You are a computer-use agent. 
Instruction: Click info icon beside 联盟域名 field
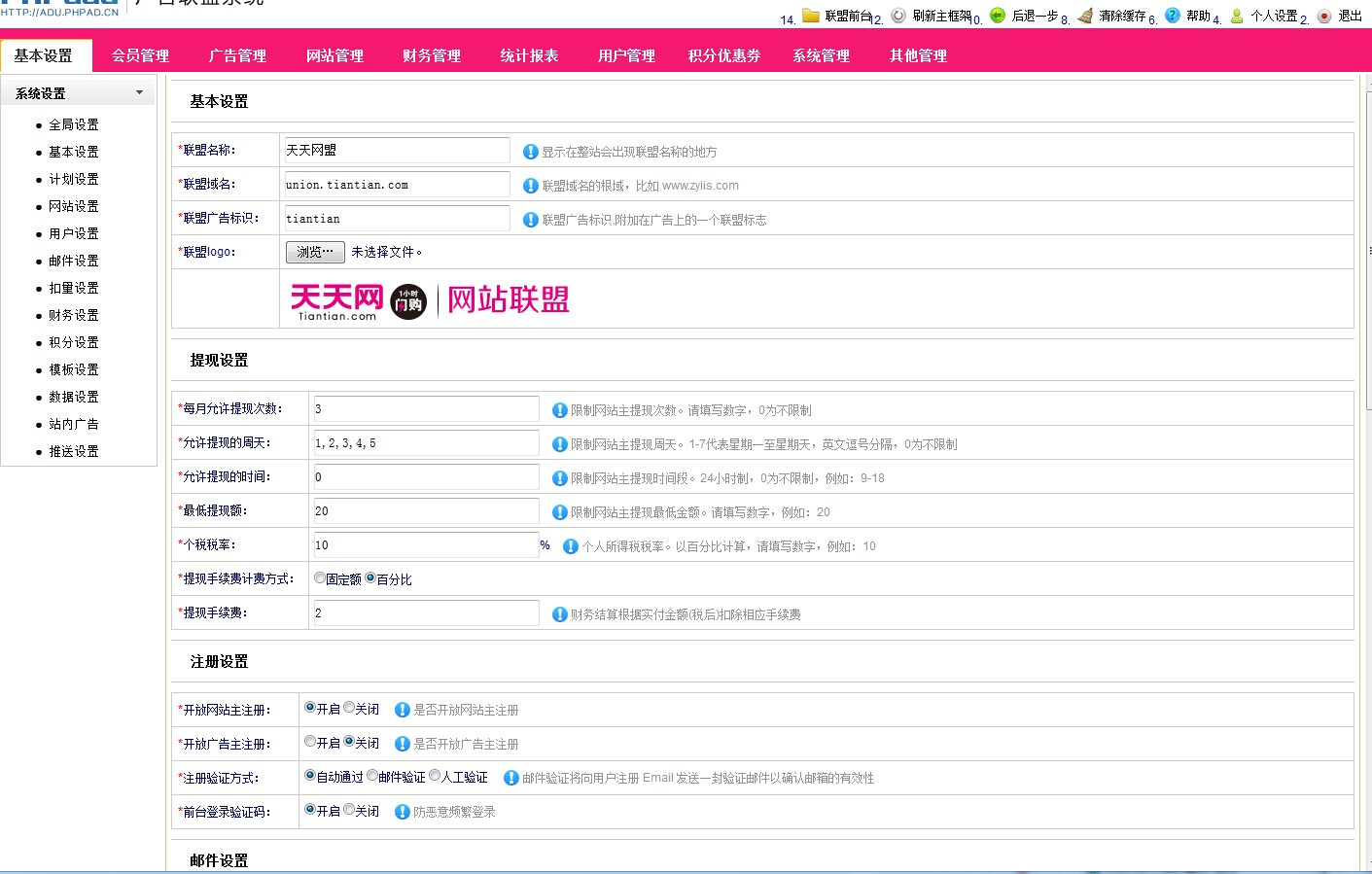click(x=531, y=186)
